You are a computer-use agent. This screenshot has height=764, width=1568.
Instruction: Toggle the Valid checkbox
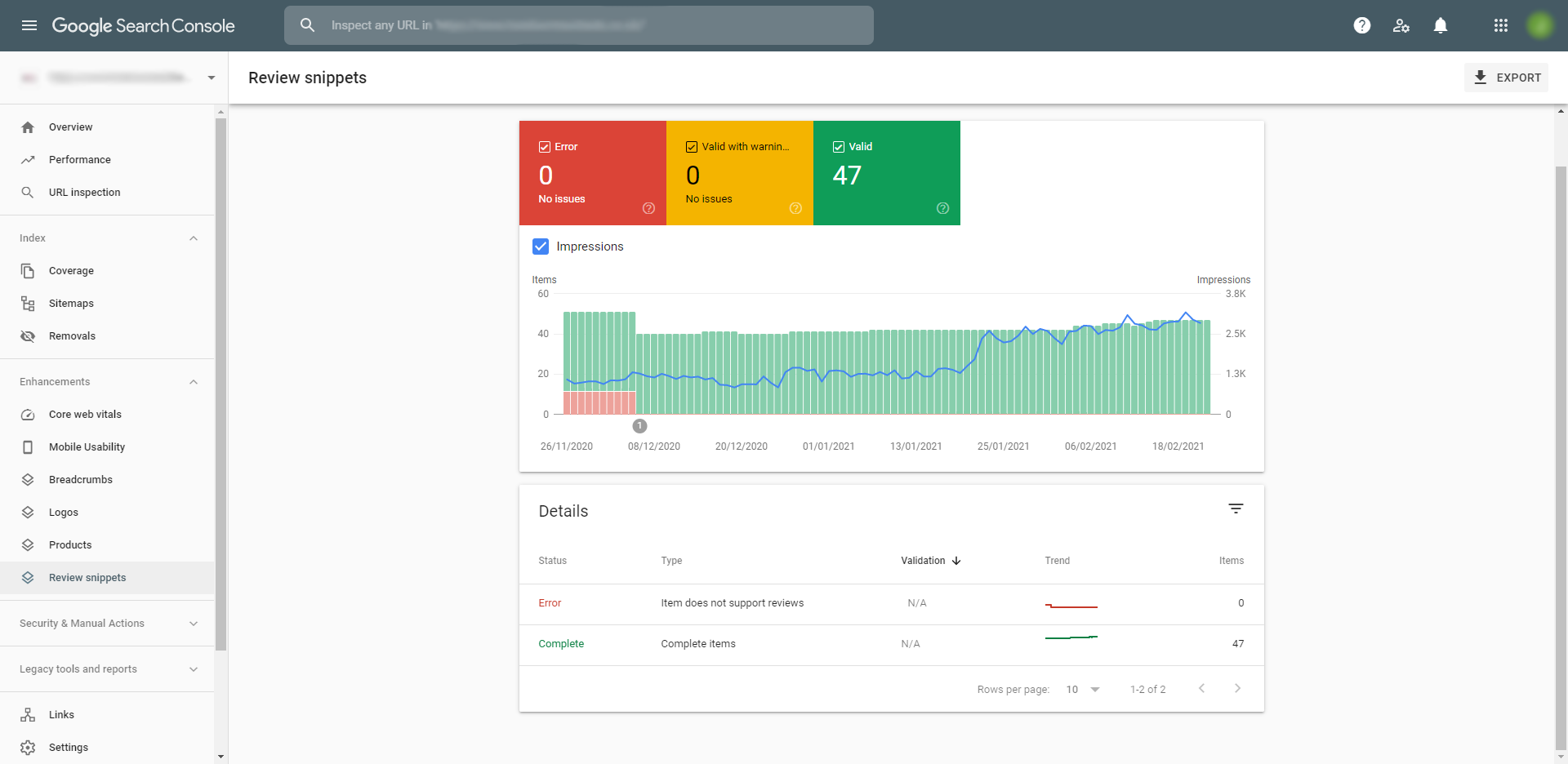[839, 147]
